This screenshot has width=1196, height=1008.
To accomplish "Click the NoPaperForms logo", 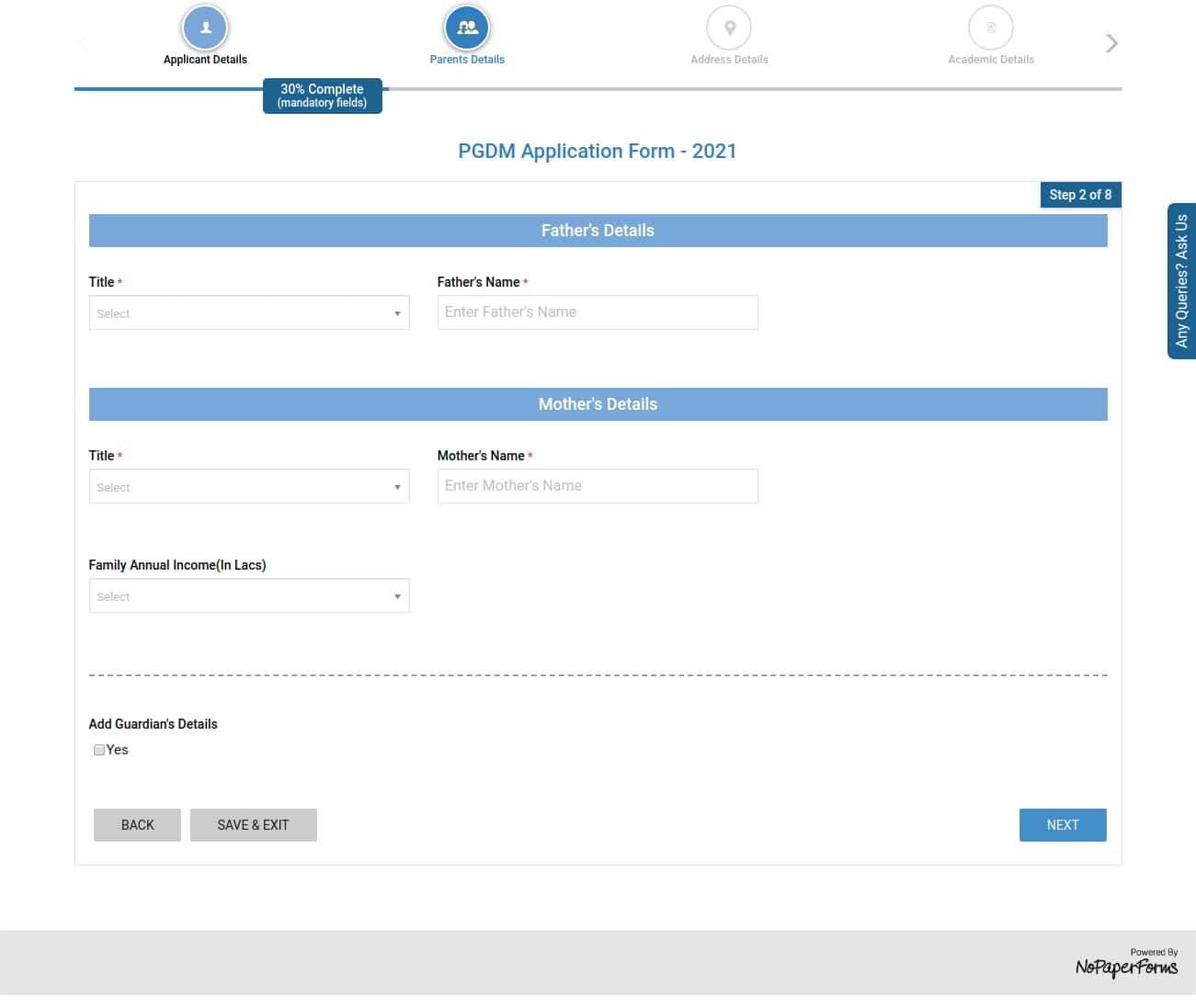I will click(x=1126, y=967).
